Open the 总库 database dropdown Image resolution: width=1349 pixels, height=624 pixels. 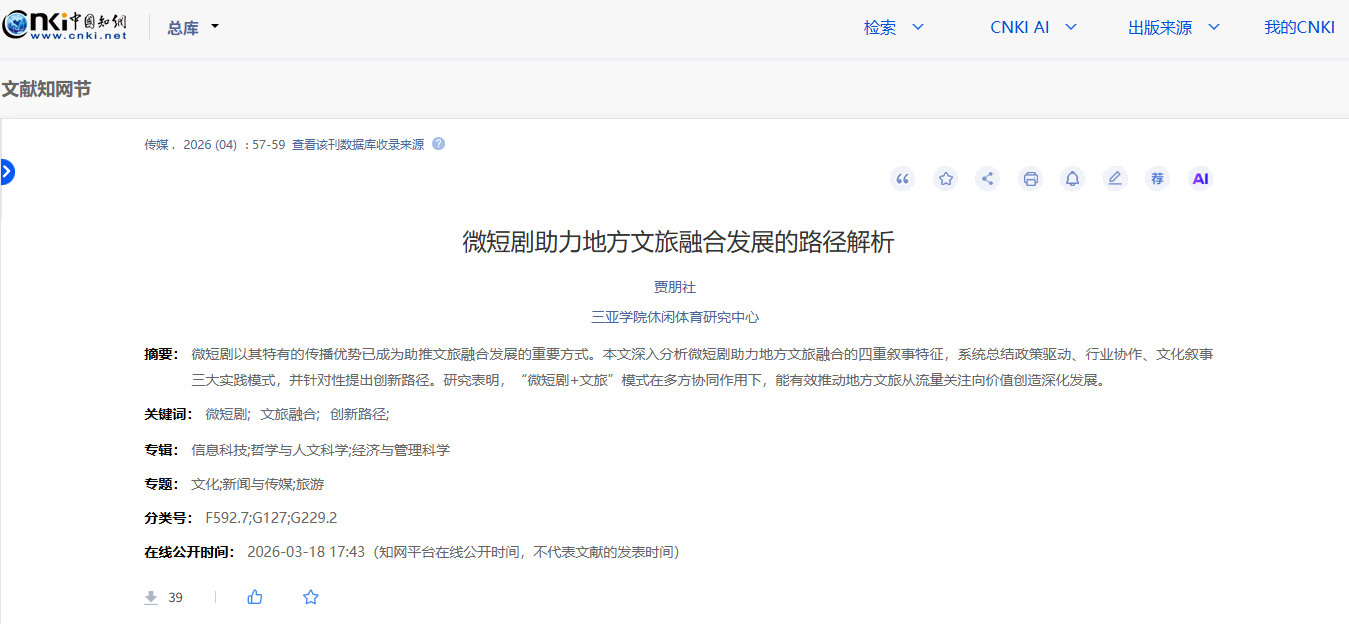[193, 28]
